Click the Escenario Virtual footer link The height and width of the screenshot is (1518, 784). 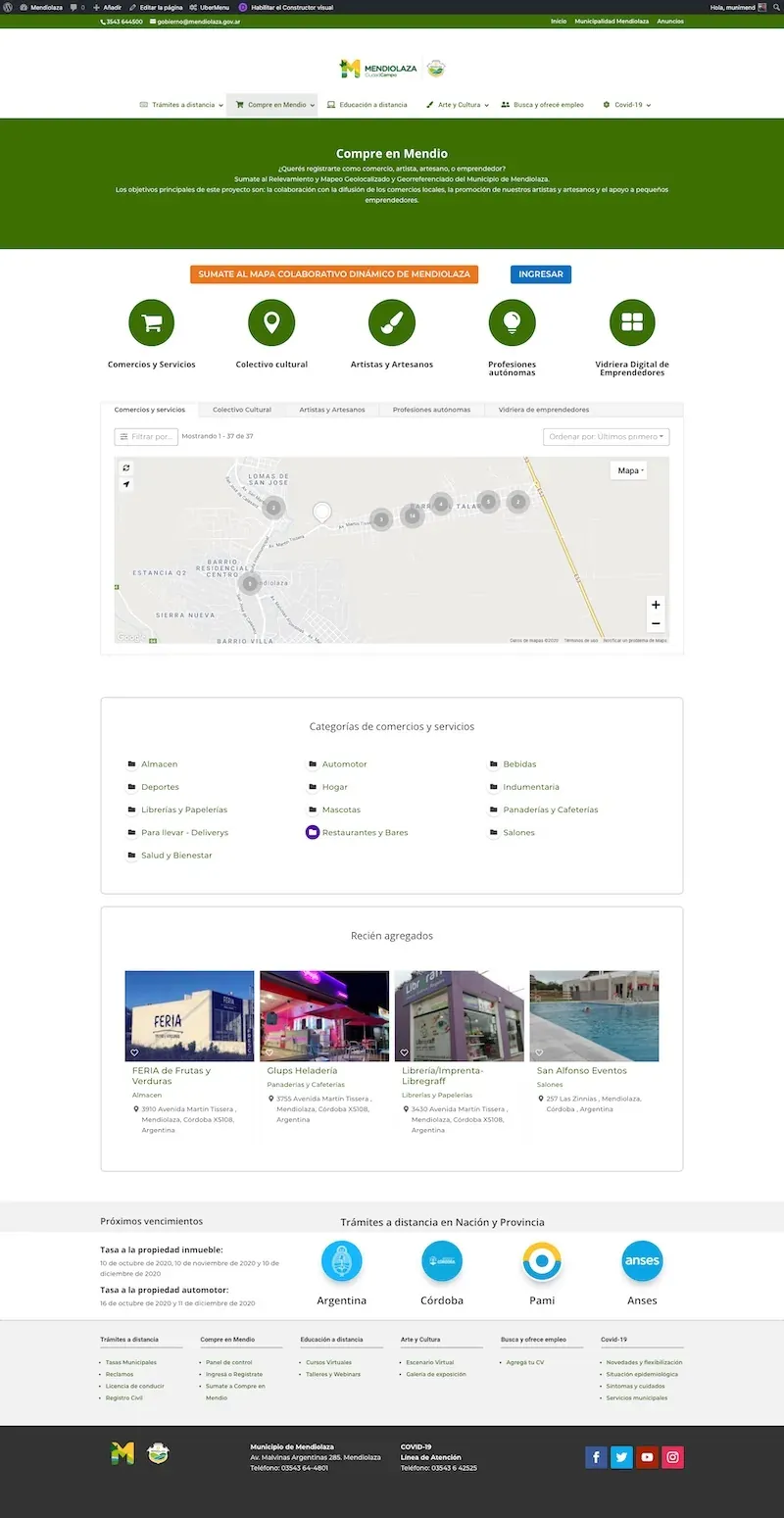[430, 1362]
